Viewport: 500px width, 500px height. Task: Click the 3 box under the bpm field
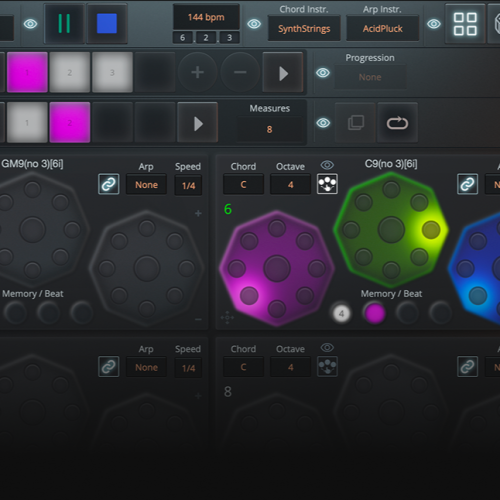(x=229, y=38)
